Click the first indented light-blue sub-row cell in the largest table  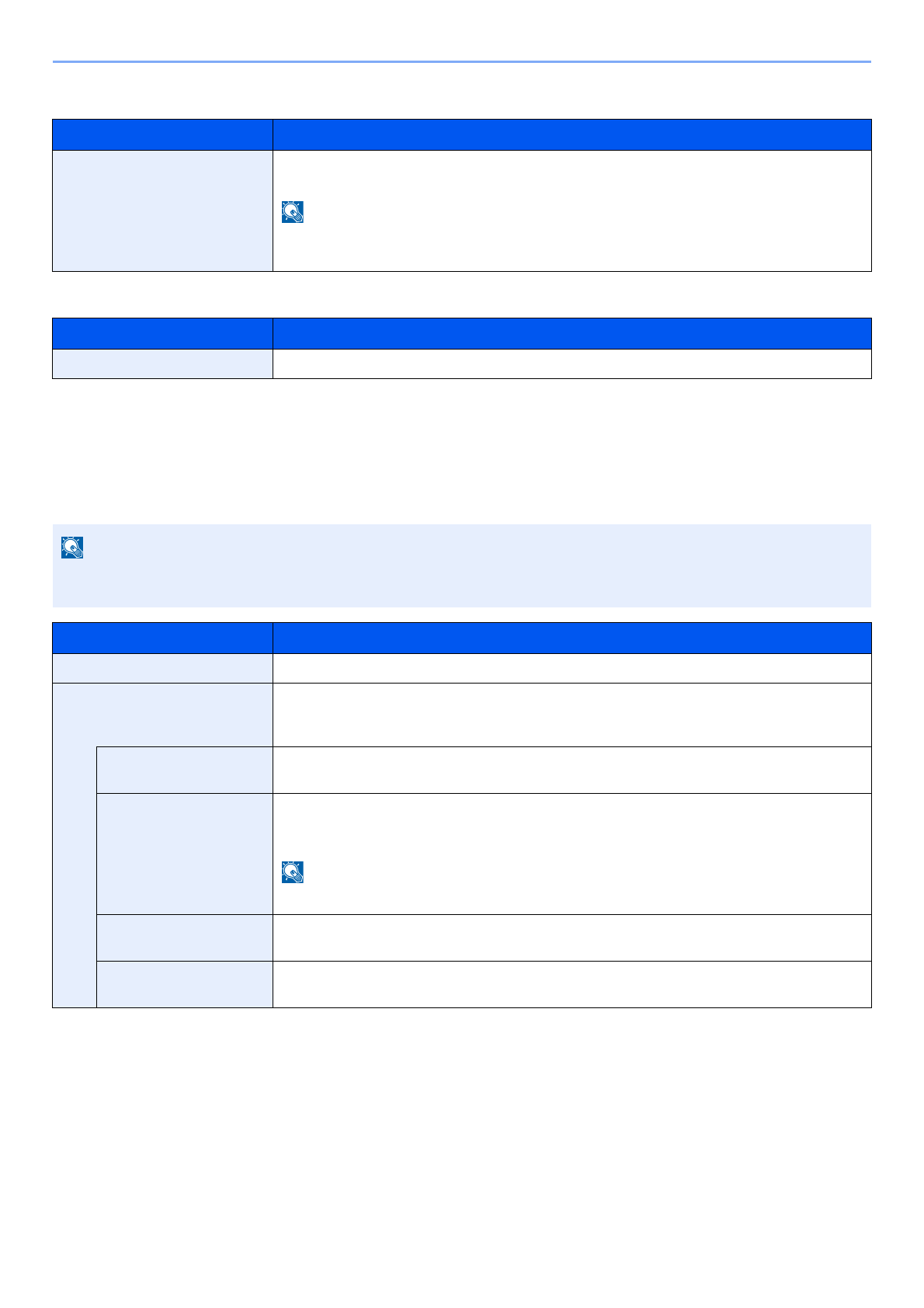[184, 770]
